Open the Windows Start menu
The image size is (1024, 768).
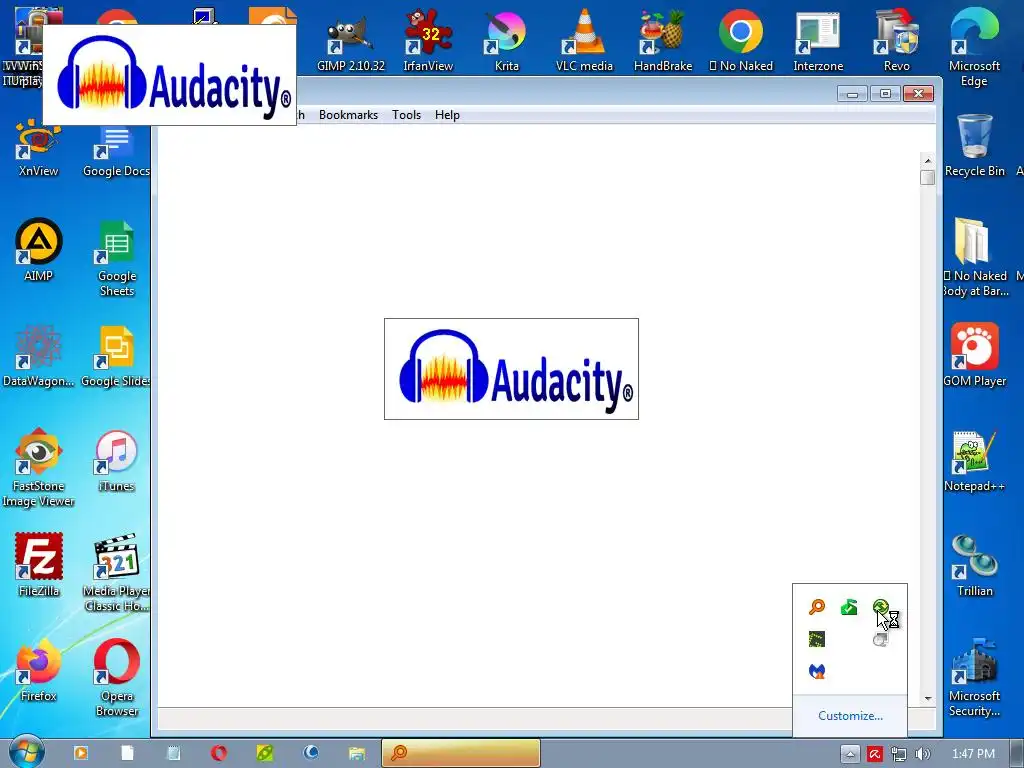(x=25, y=752)
